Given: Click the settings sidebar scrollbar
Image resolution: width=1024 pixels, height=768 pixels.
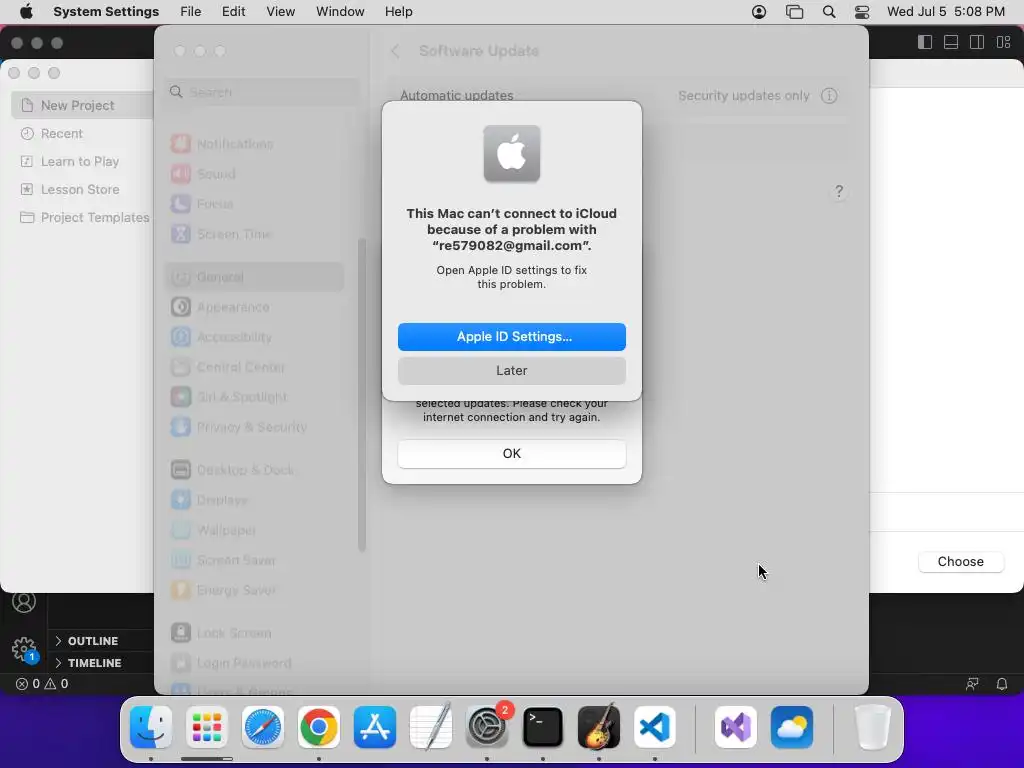Looking at the screenshot, I should 362,395.
